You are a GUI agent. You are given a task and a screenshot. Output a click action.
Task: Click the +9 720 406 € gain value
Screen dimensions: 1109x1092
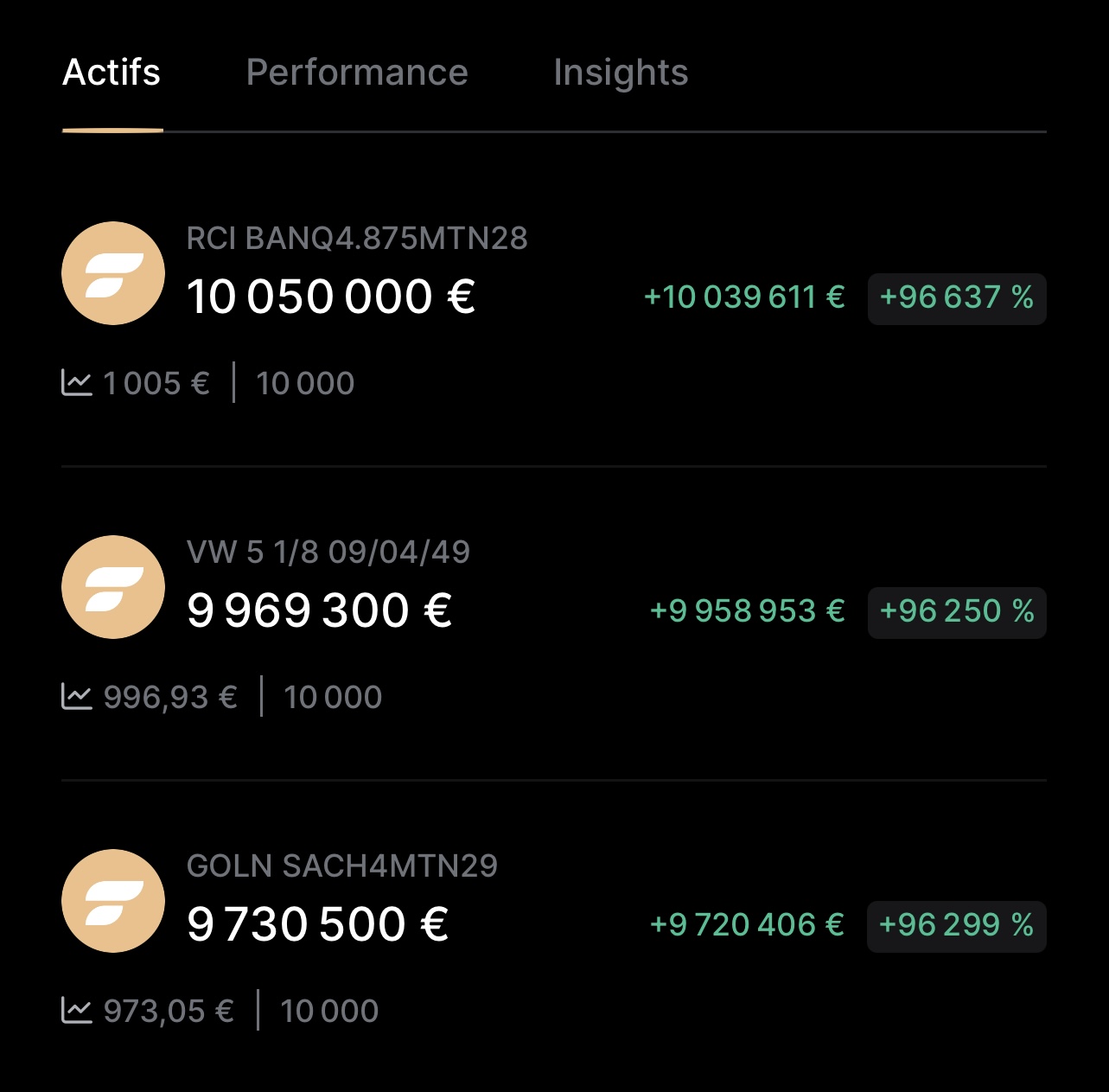click(x=747, y=925)
